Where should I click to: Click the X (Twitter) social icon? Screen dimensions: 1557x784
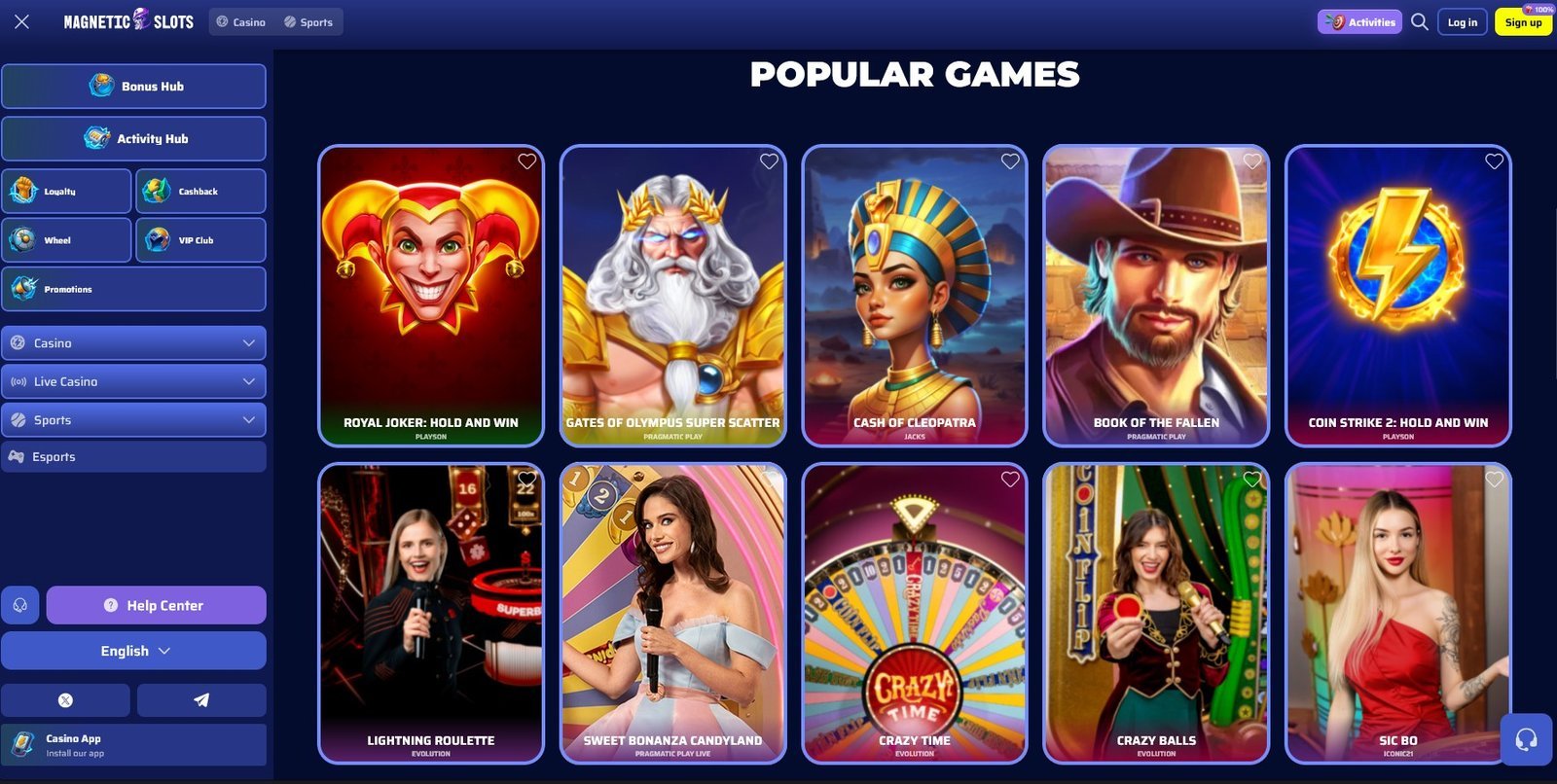[65, 700]
